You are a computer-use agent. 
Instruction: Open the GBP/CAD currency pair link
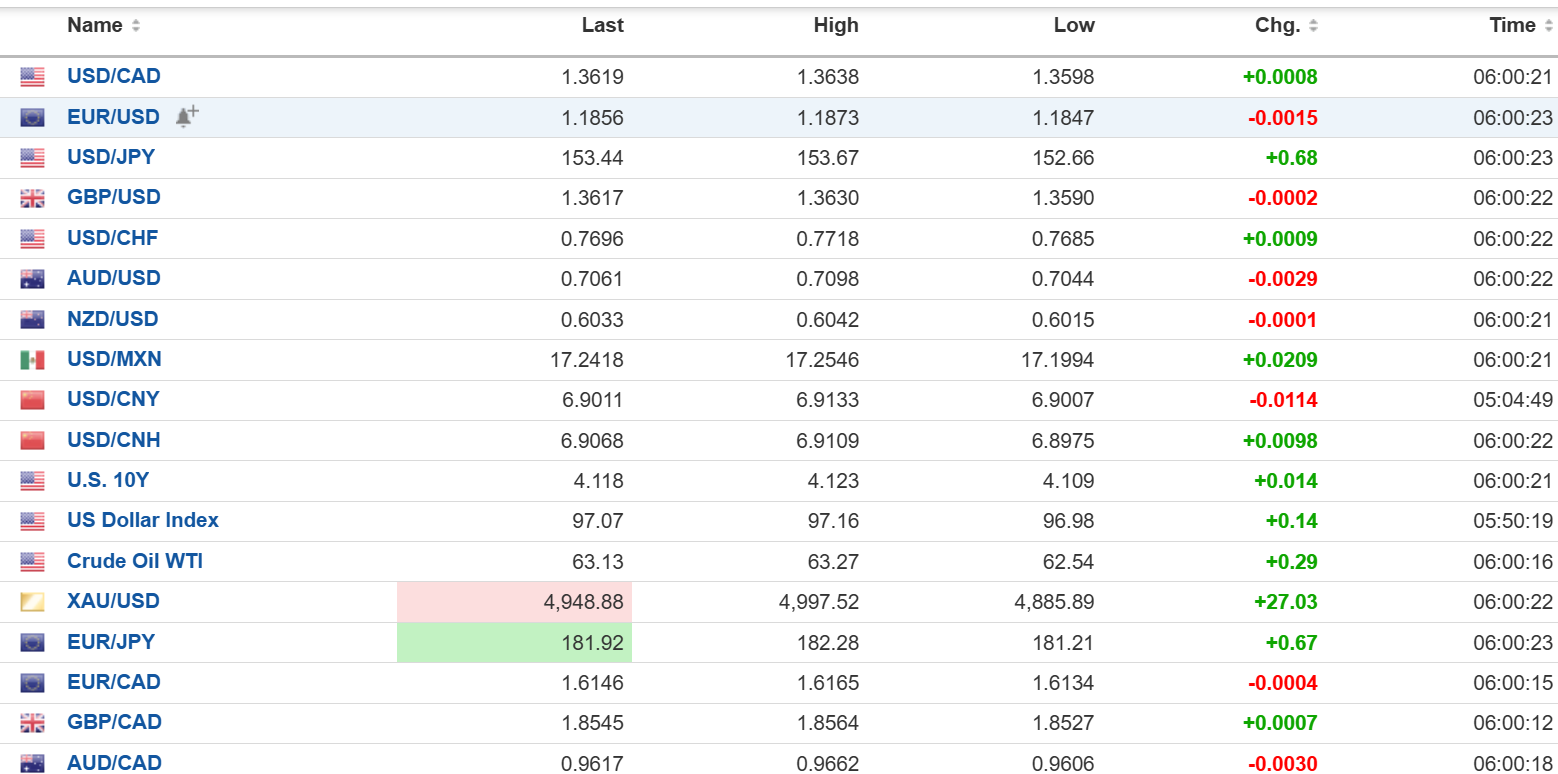114,722
